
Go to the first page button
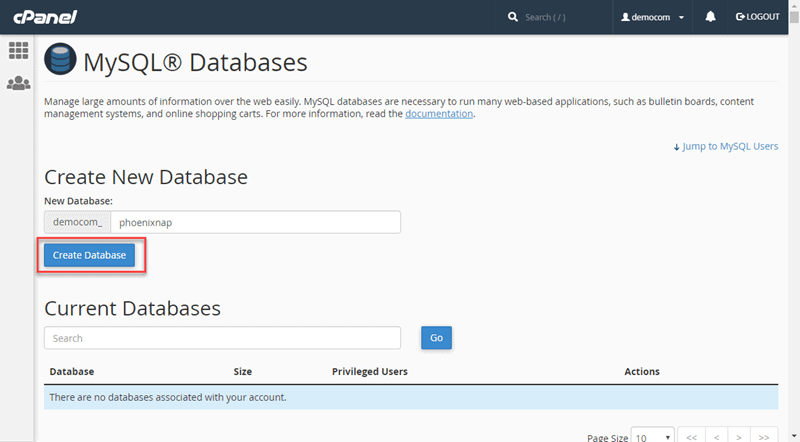click(x=691, y=437)
